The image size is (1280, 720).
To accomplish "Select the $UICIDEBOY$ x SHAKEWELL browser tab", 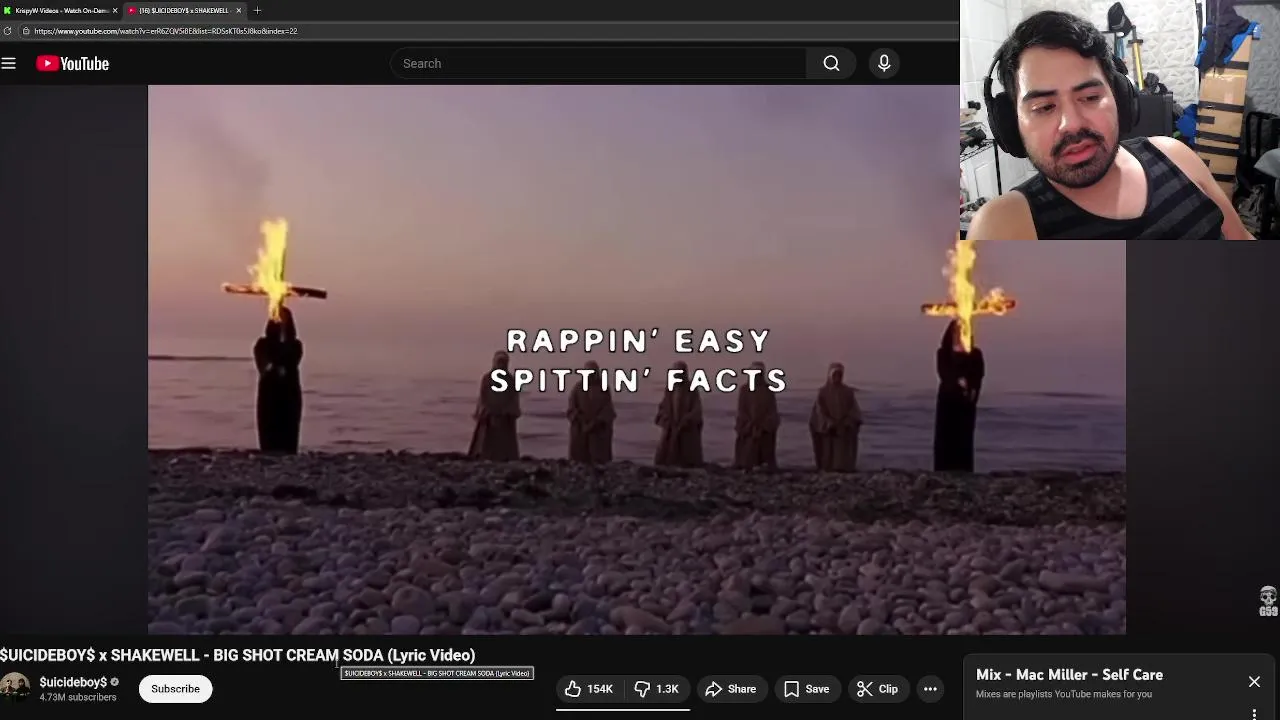I will click(x=184, y=10).
